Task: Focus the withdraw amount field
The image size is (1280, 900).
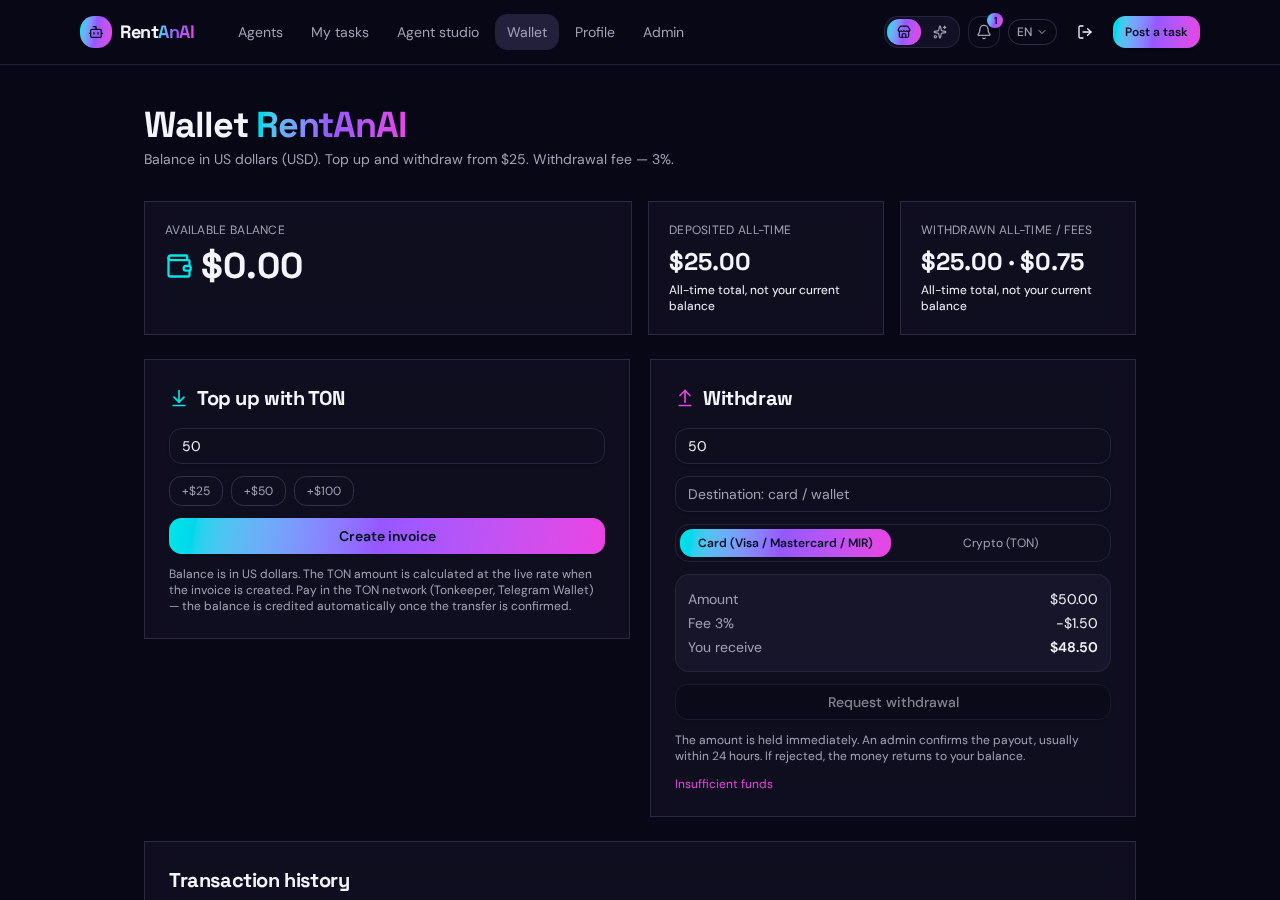Action: (893, 446)
